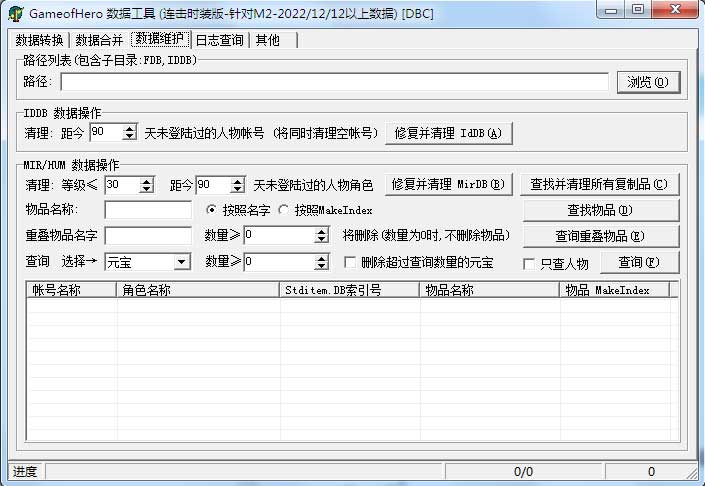Image resolution: width=705 pixels, height=486 pixels.
Task: Increase the 等级 level stepper value
Action: point(147,181)
